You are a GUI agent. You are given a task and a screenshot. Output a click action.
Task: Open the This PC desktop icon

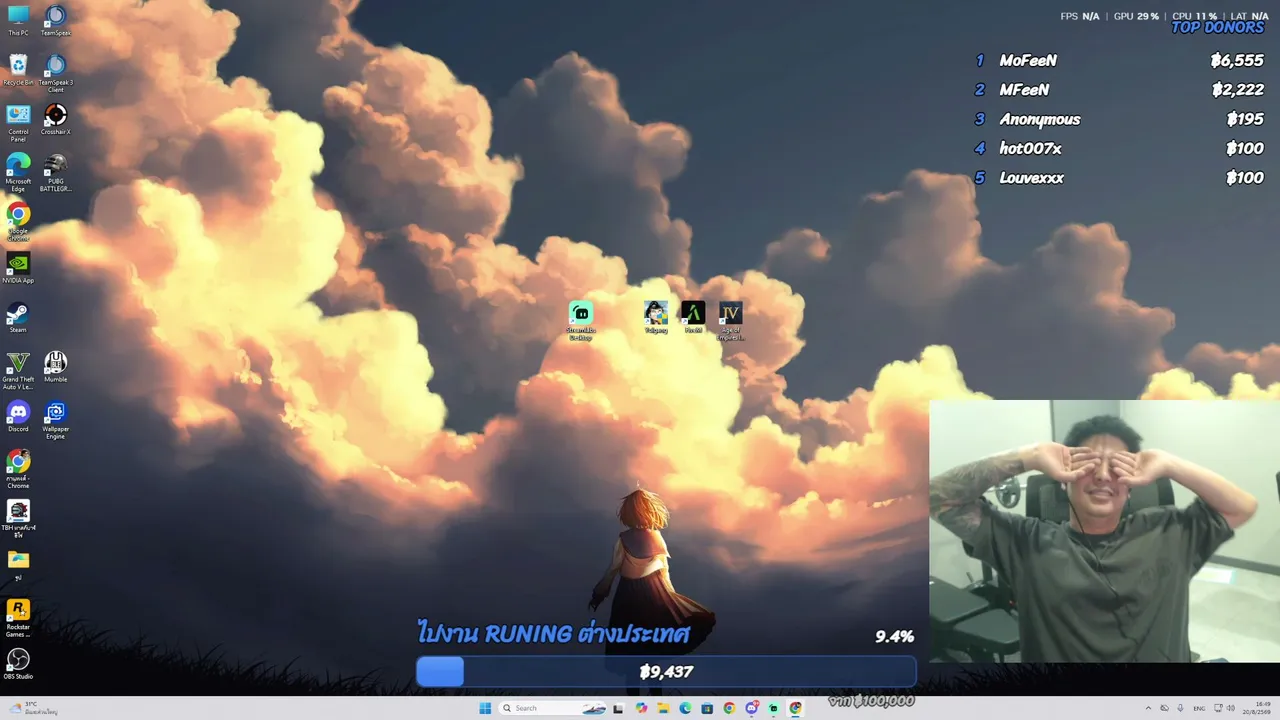tap(18, 20)
